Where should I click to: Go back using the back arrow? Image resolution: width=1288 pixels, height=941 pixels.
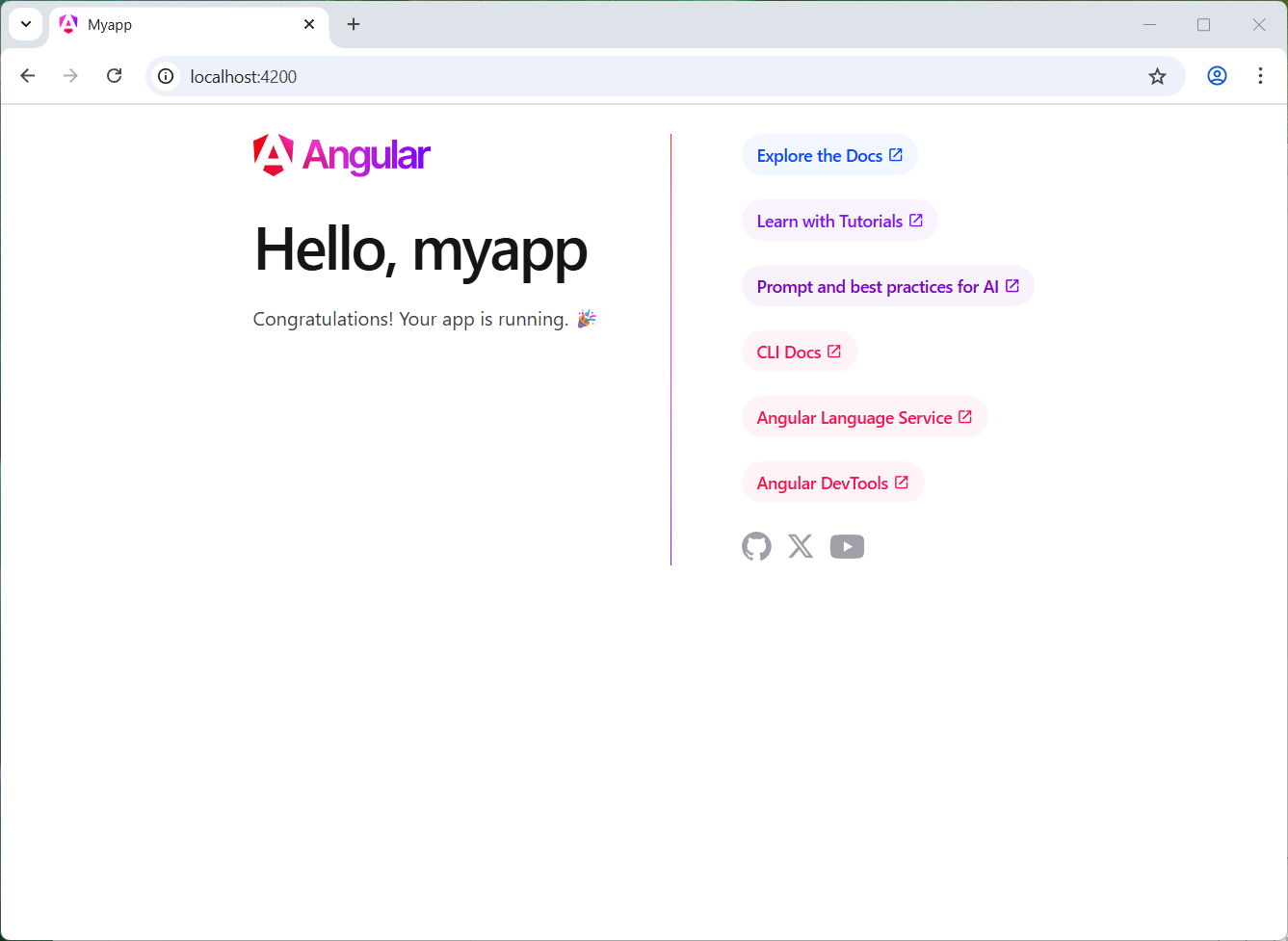click(x=27, y=75)
